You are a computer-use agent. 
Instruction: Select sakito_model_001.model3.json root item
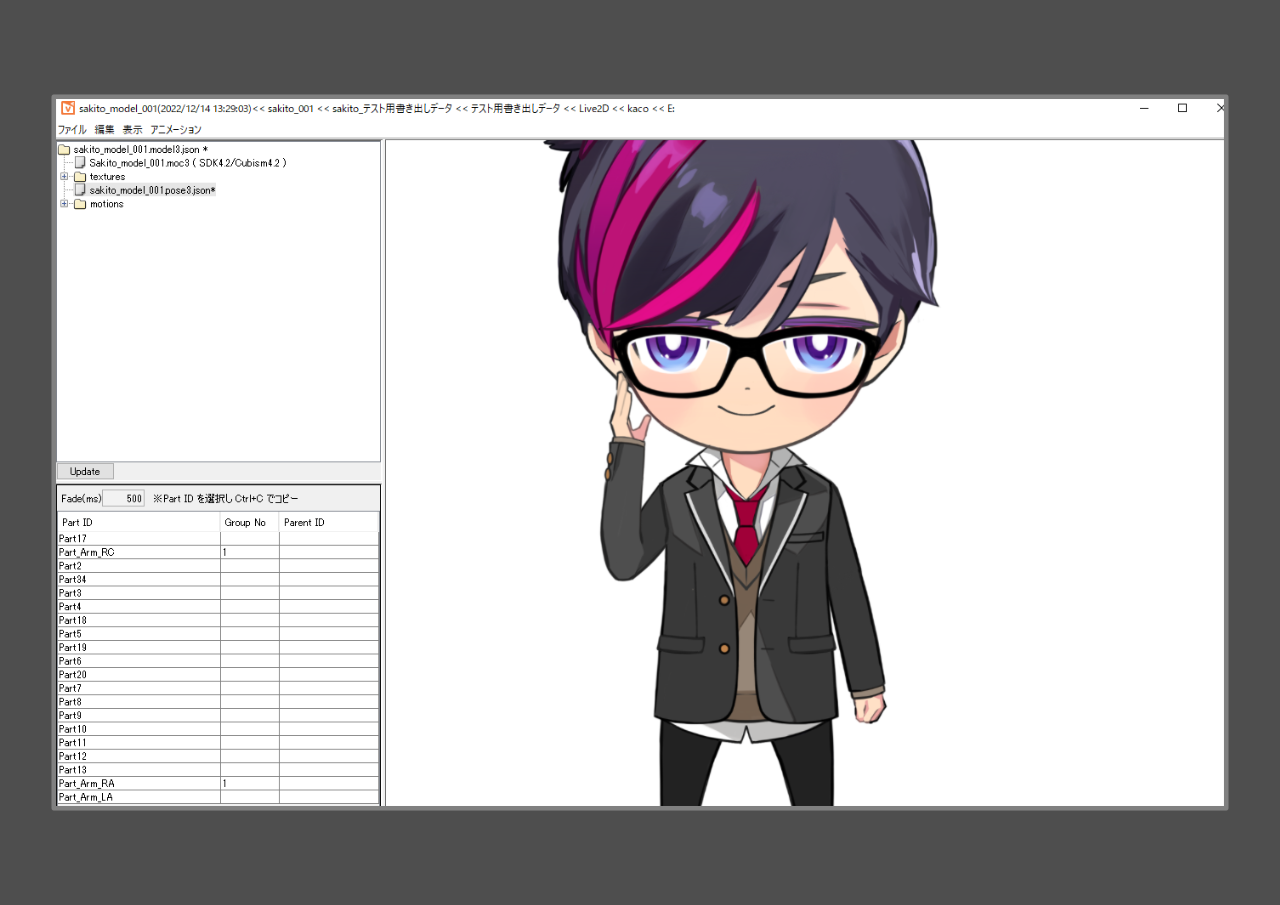pos(140,149)
